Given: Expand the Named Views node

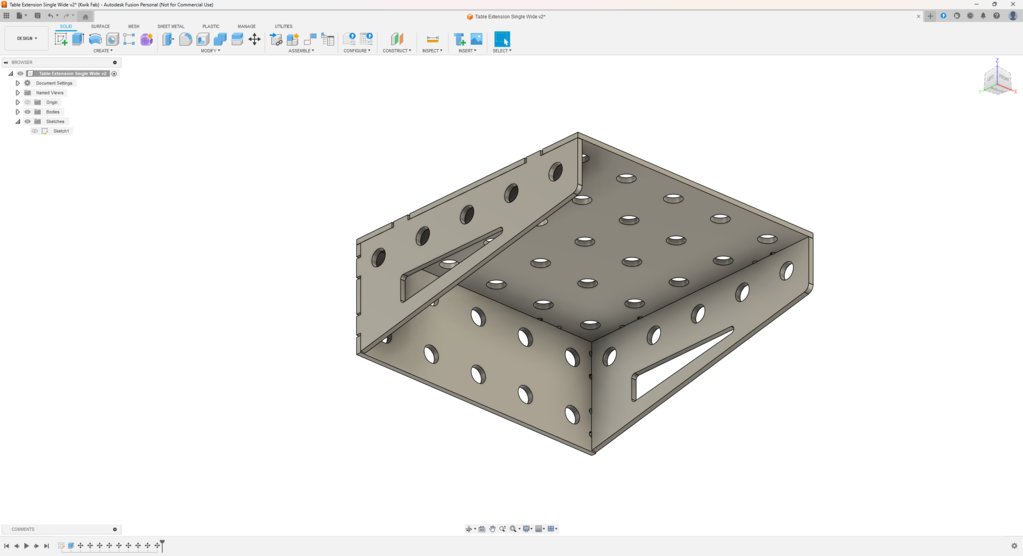Looking at the screenshot, I should pos(18,93).
